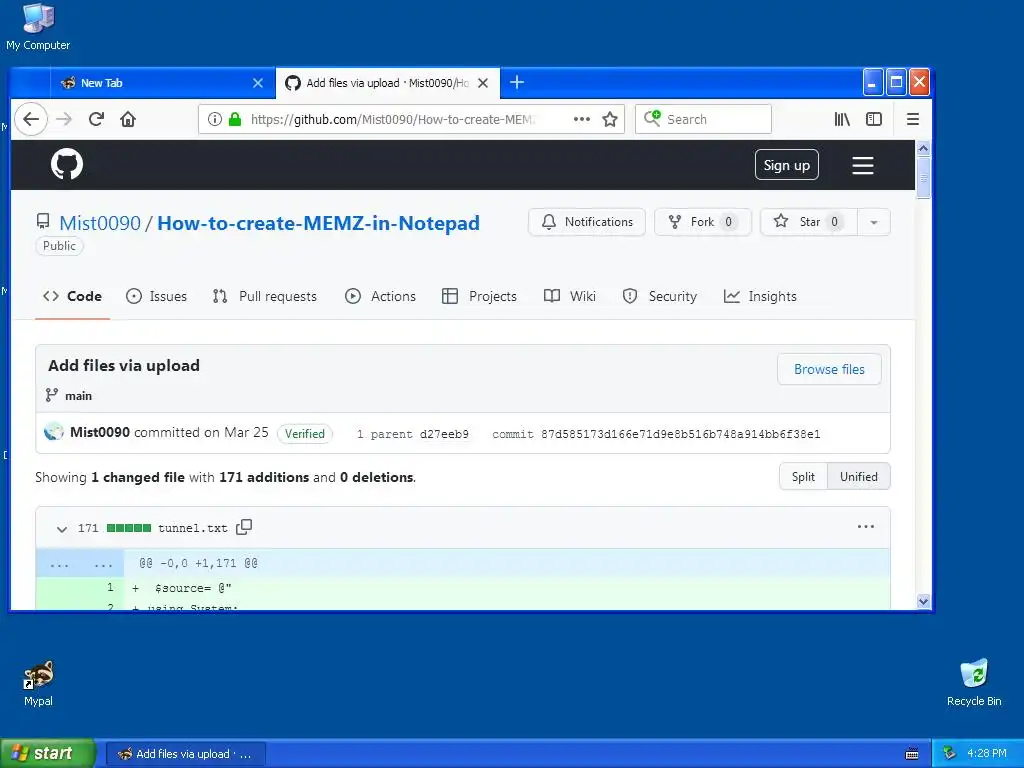Star the repository with Star button

coord(808,222)
